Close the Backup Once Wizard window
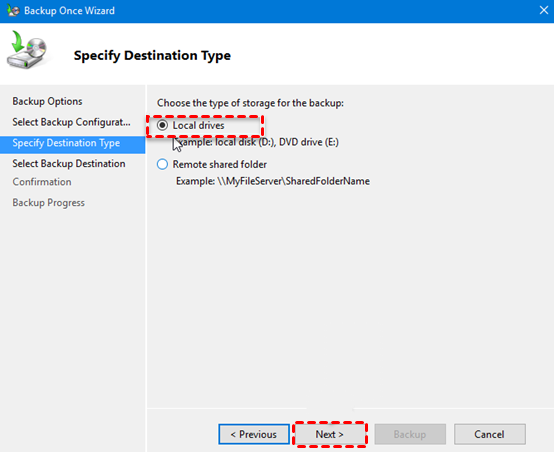The width and height of the screenshot is (554, 452). (x=544, y=10)
